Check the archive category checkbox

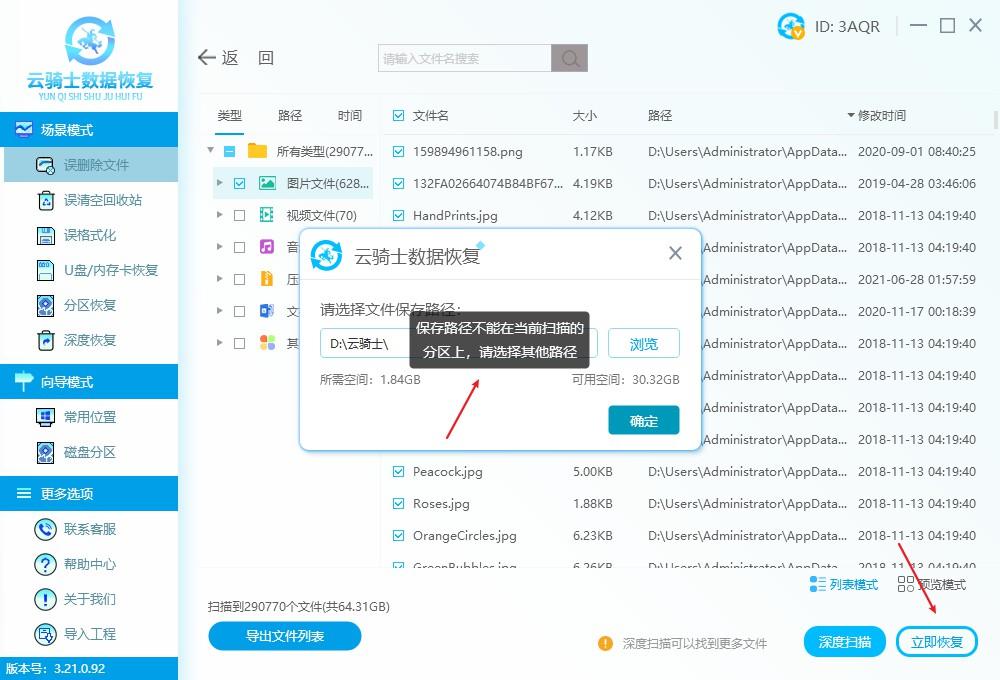(x=240, y=279)
